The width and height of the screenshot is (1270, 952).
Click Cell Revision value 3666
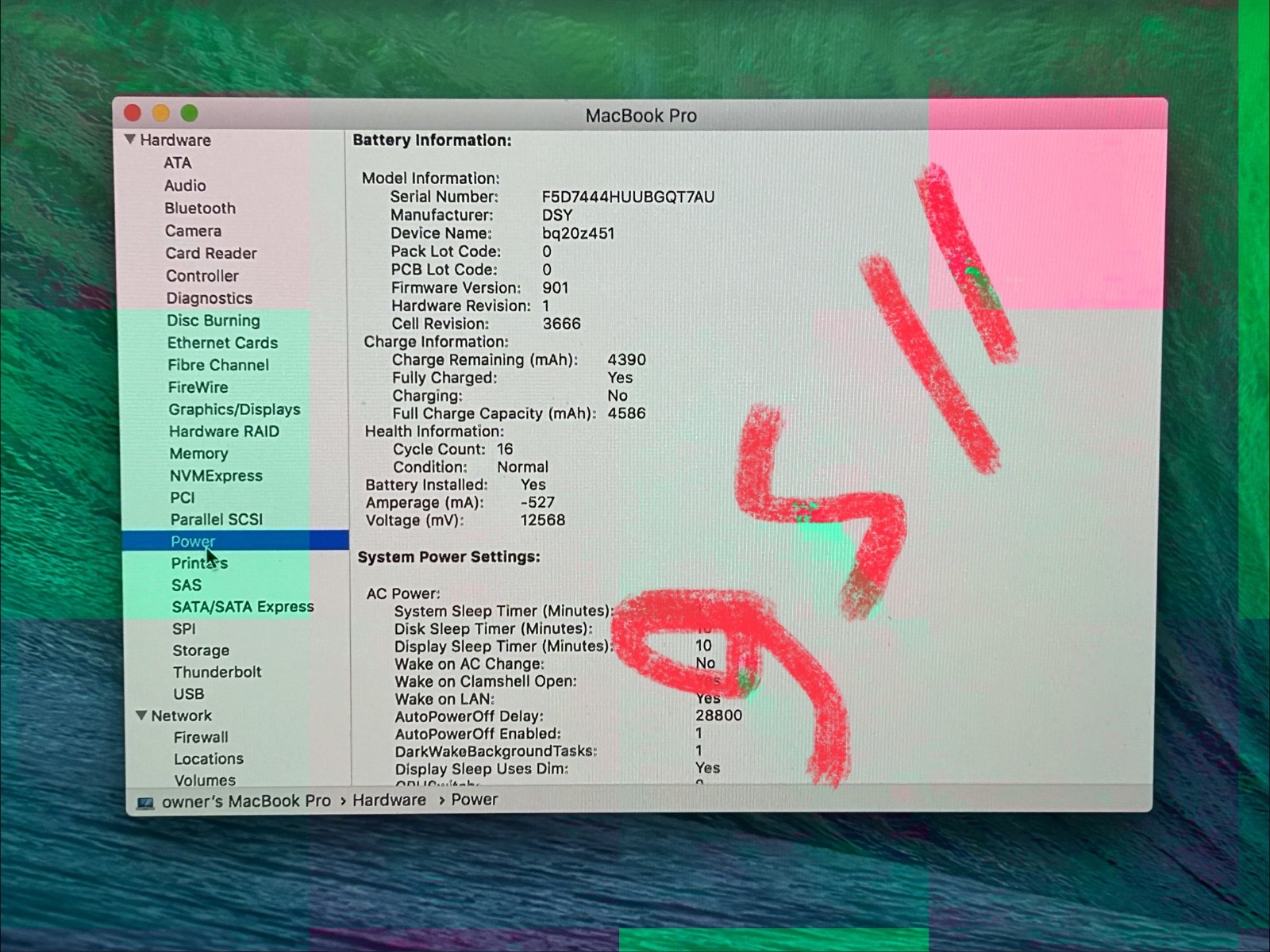(562, 324)
